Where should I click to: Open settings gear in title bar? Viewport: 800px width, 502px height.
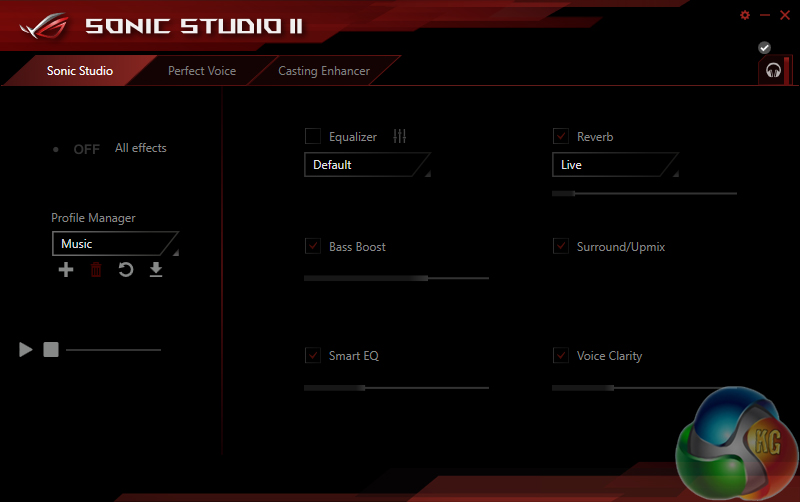(x=745, y=15)
